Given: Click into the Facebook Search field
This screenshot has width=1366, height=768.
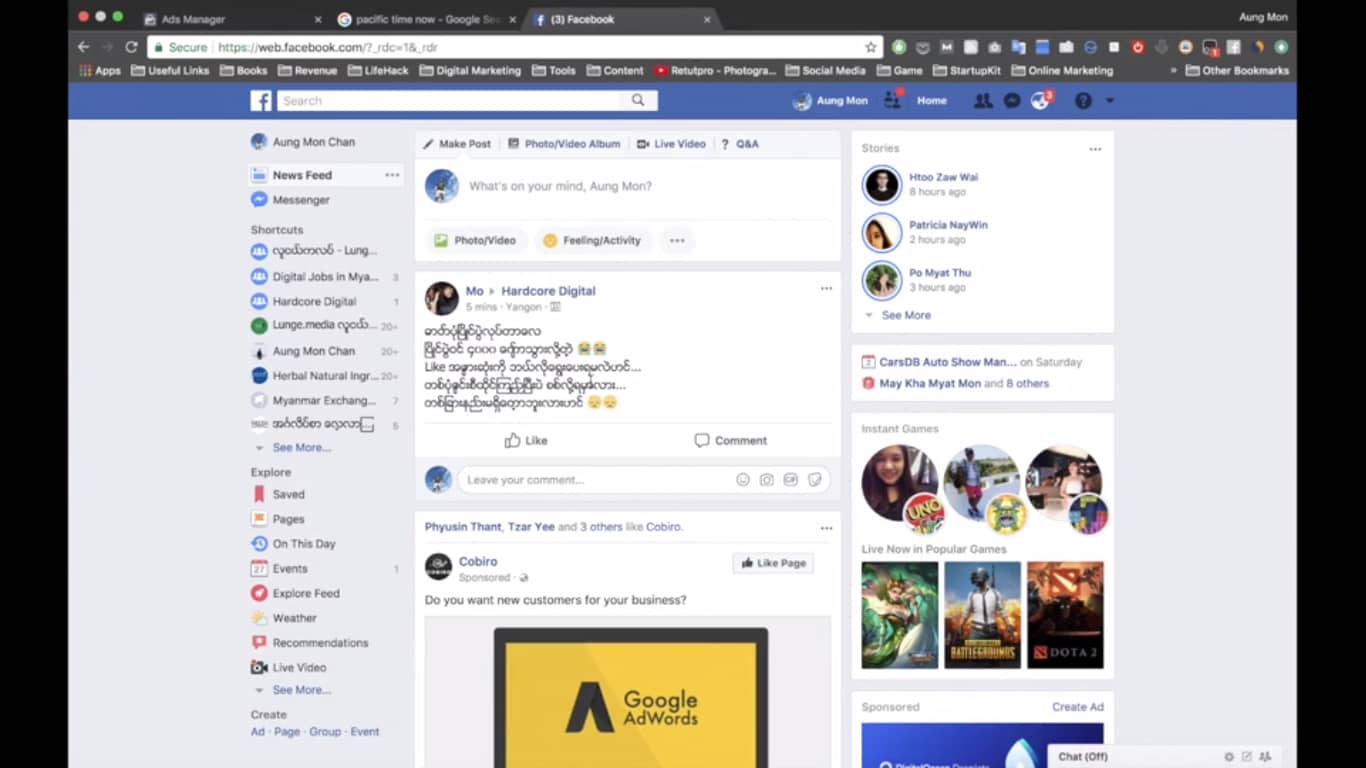Looking at the screenshot, I should [448, 100].
